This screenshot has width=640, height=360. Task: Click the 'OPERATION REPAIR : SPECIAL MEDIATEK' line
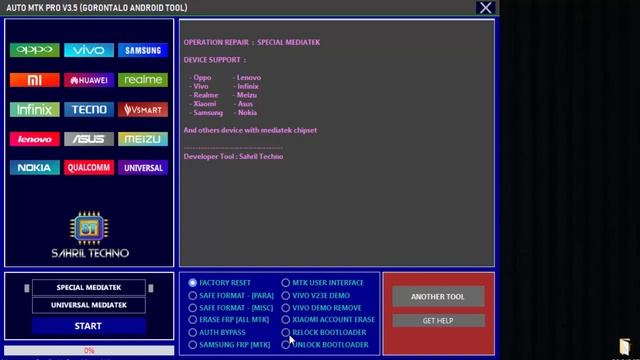point(252,42)
